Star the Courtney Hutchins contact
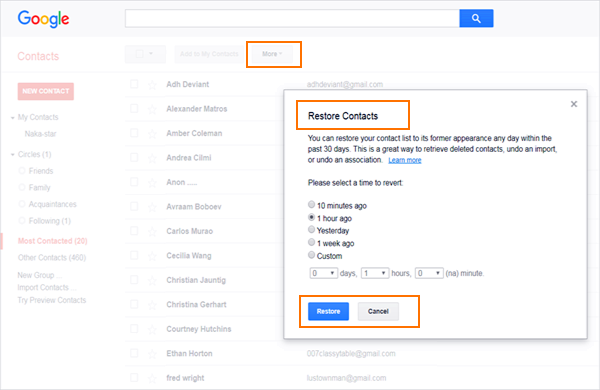 point(152,330)
